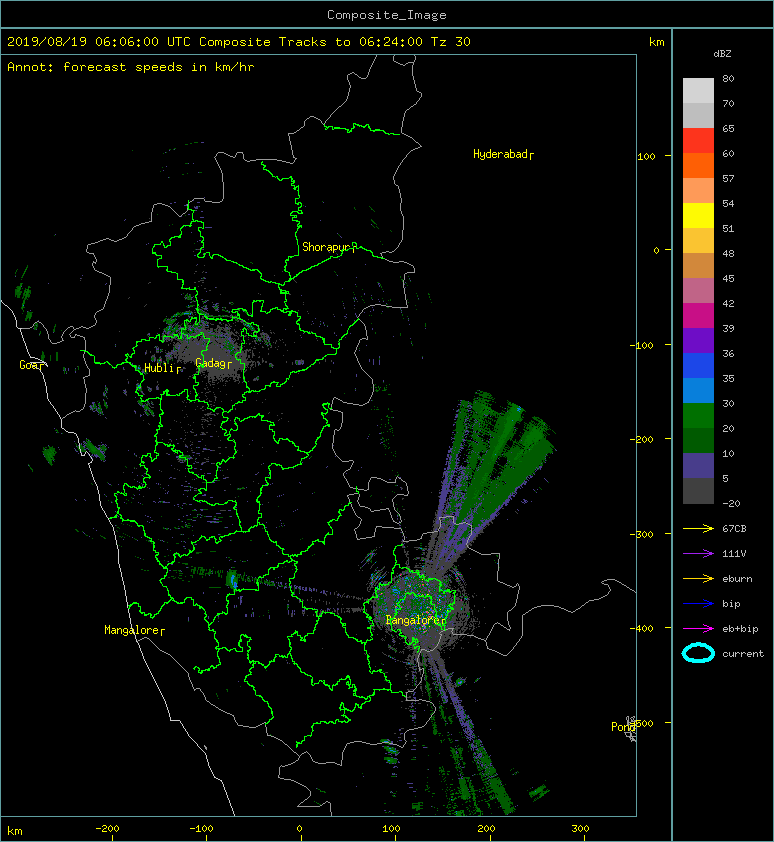Click the Hubli city label
The width and height of the screenshot is (774, 842).
[x=162, y=368]
